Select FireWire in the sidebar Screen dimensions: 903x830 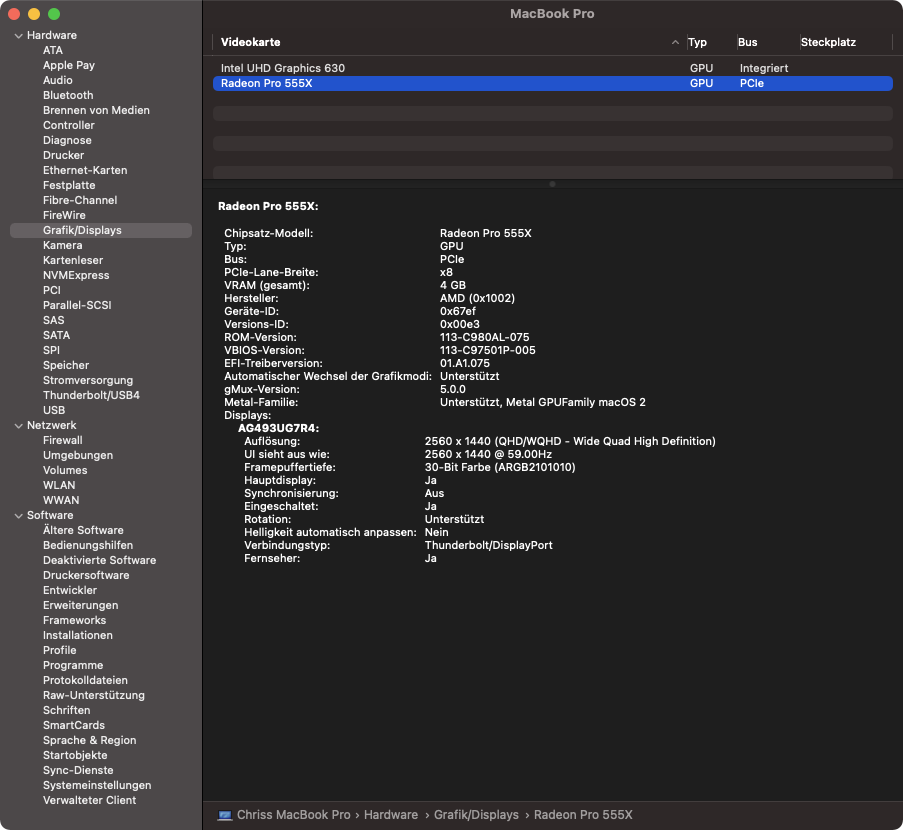(64, 215)
